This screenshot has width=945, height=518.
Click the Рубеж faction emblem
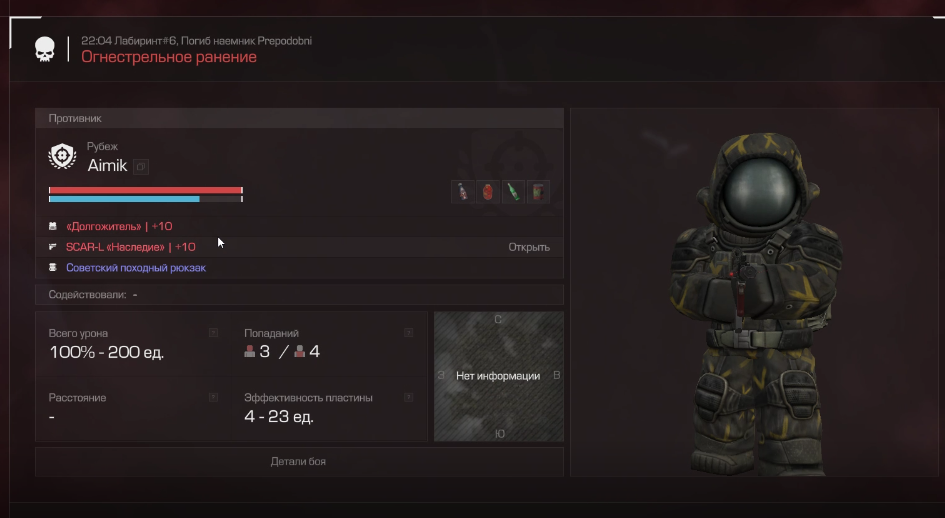tap(62, 156)
